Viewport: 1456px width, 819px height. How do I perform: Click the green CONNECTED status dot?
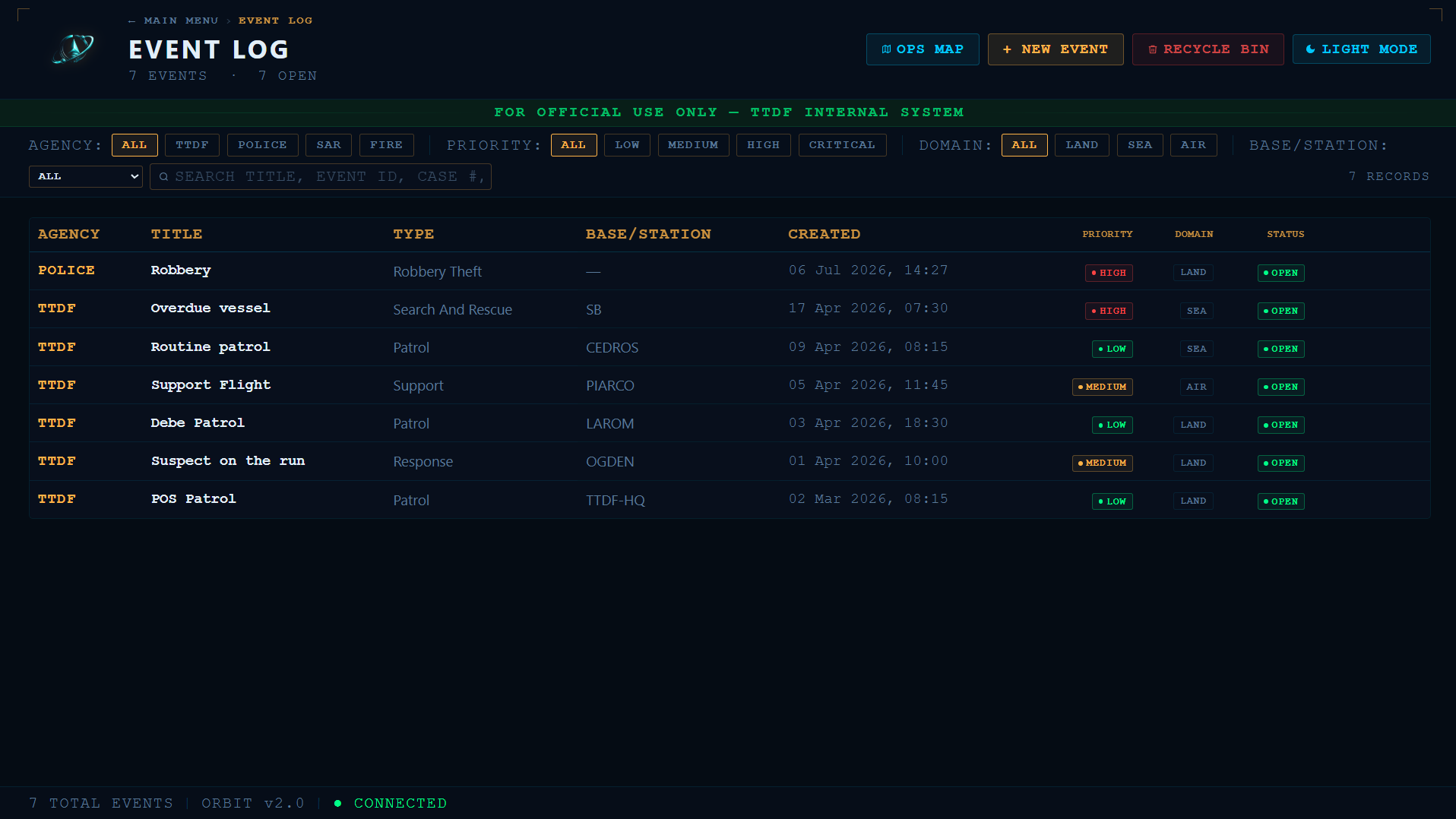click(x=337, y=803)
